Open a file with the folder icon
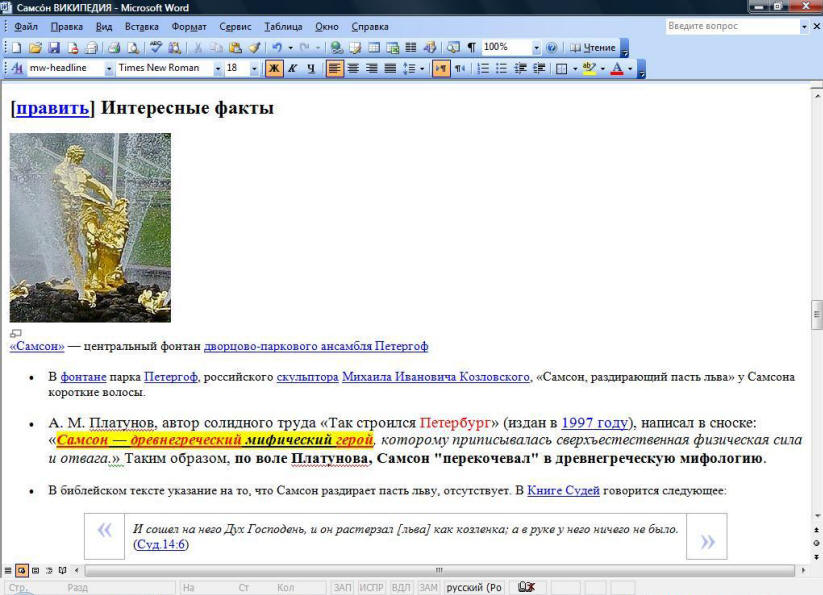The width and height of the screenshot is (823, 595). click(x=35, y=48)
